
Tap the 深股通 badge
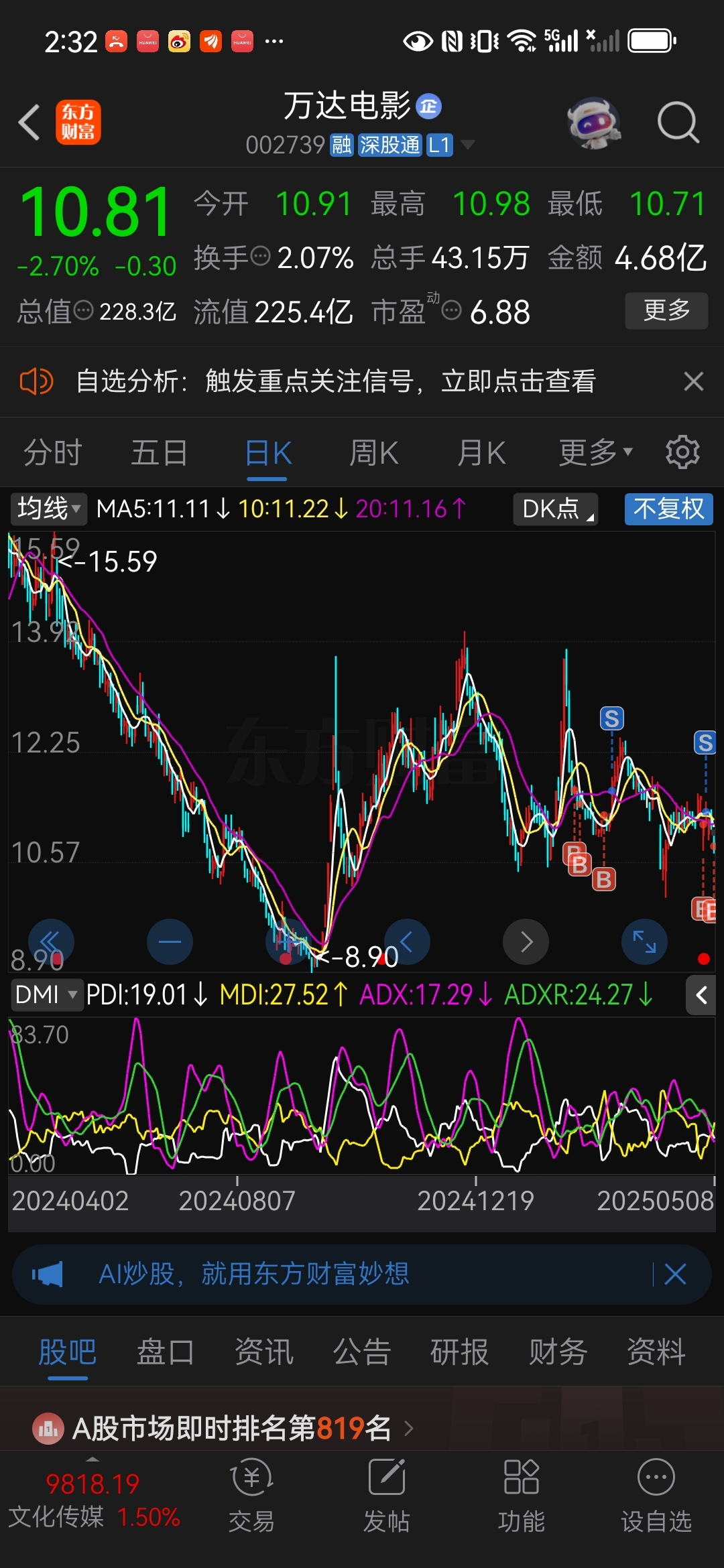point(389,145)
